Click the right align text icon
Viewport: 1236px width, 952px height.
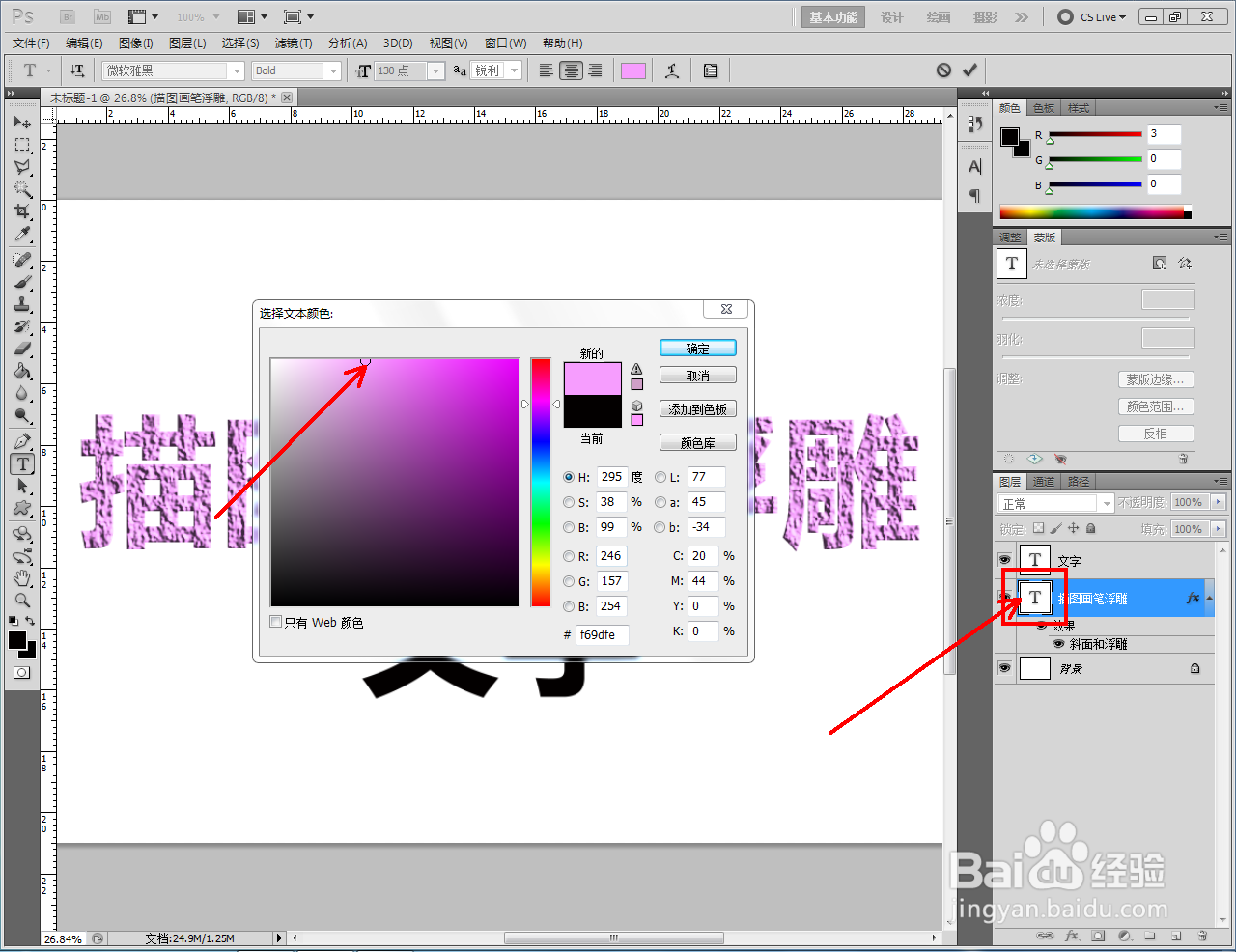click(x=595, y=70)
